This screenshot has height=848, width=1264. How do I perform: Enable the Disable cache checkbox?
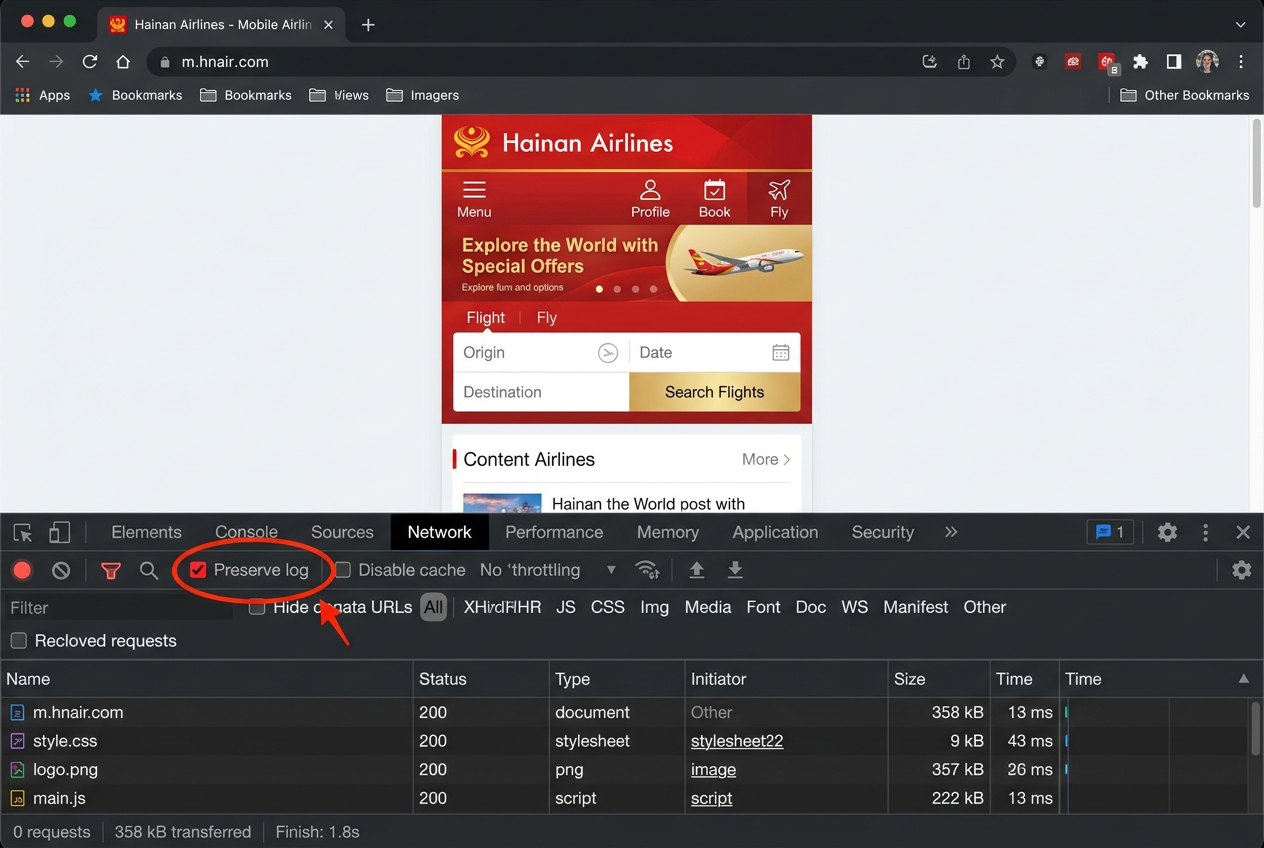(x=343, y=570)
